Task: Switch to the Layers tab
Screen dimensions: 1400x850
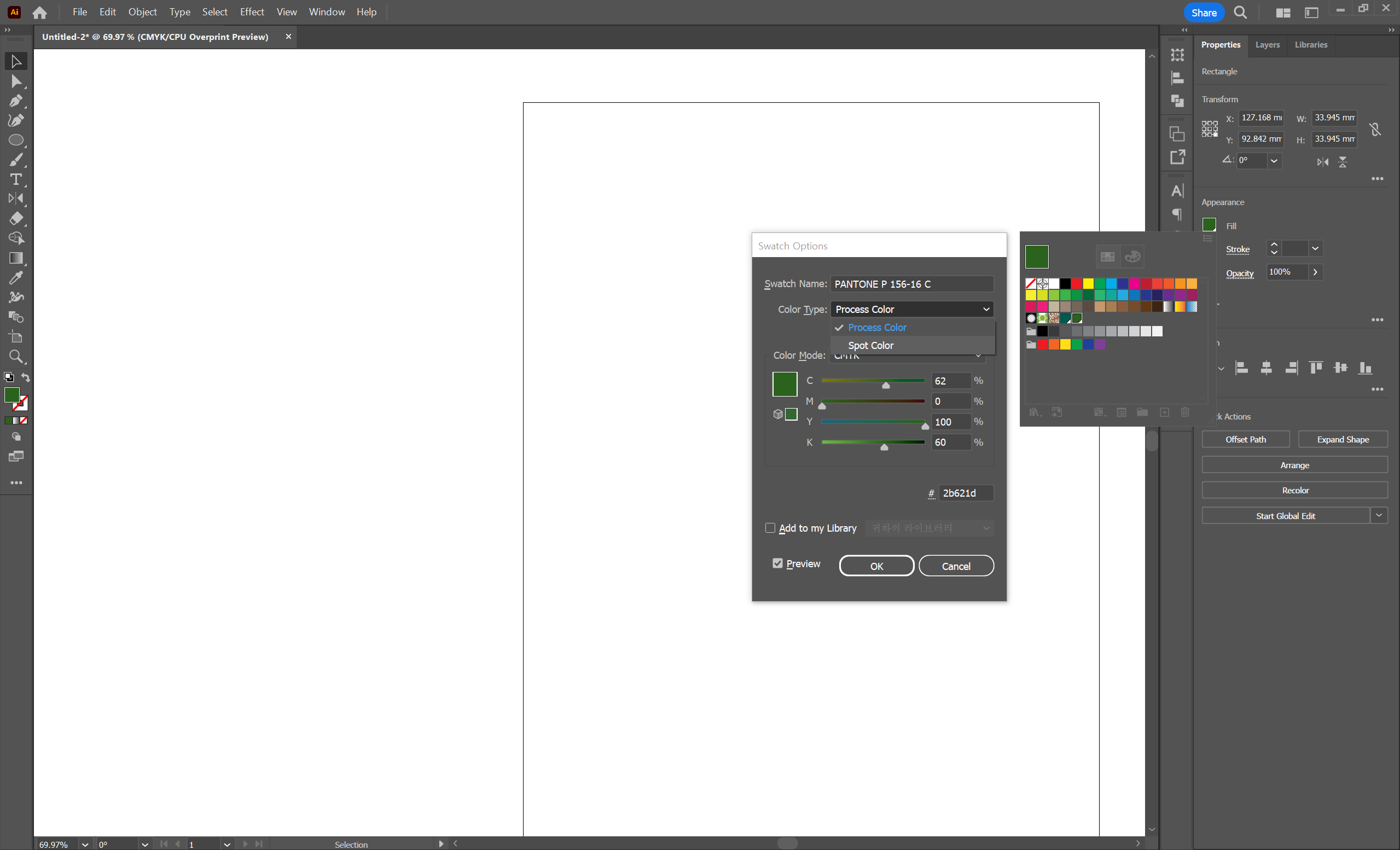Action: 1267,44
